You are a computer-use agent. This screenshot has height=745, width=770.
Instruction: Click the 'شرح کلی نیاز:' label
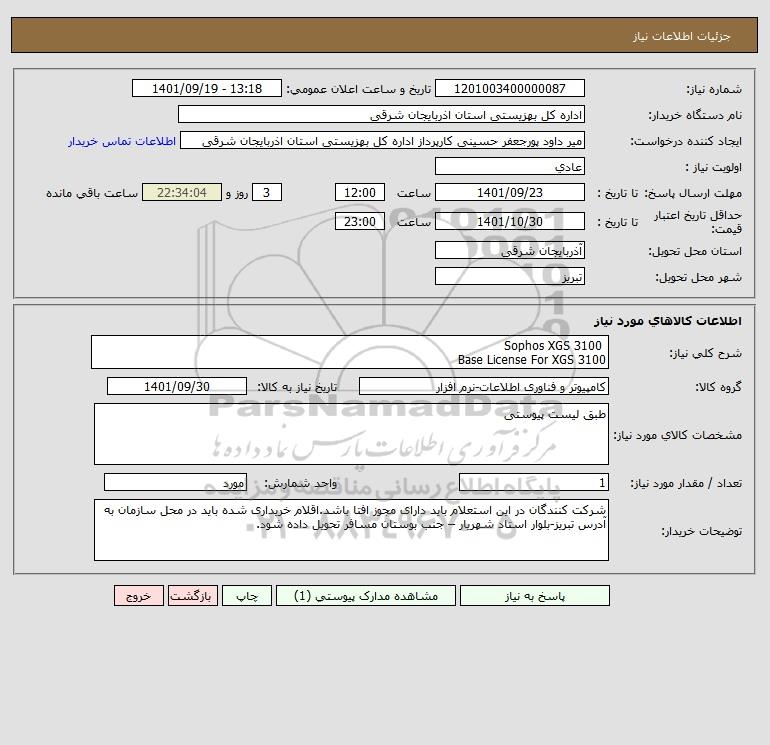tap(706, 353)
